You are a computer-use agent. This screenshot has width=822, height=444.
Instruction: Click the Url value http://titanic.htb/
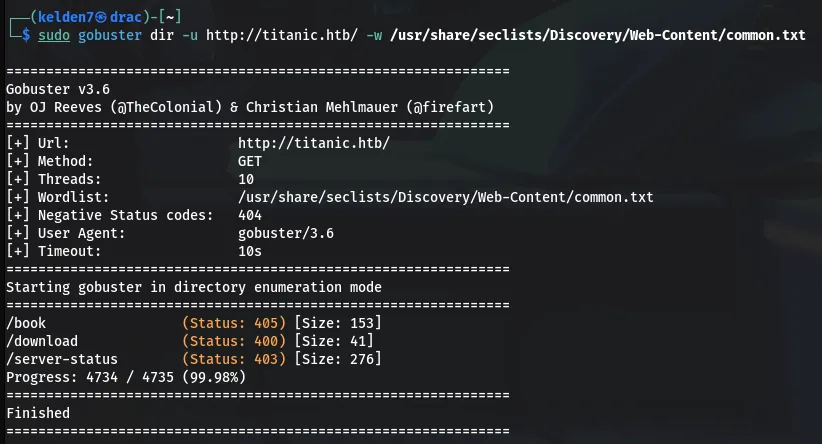pos(313,143)
